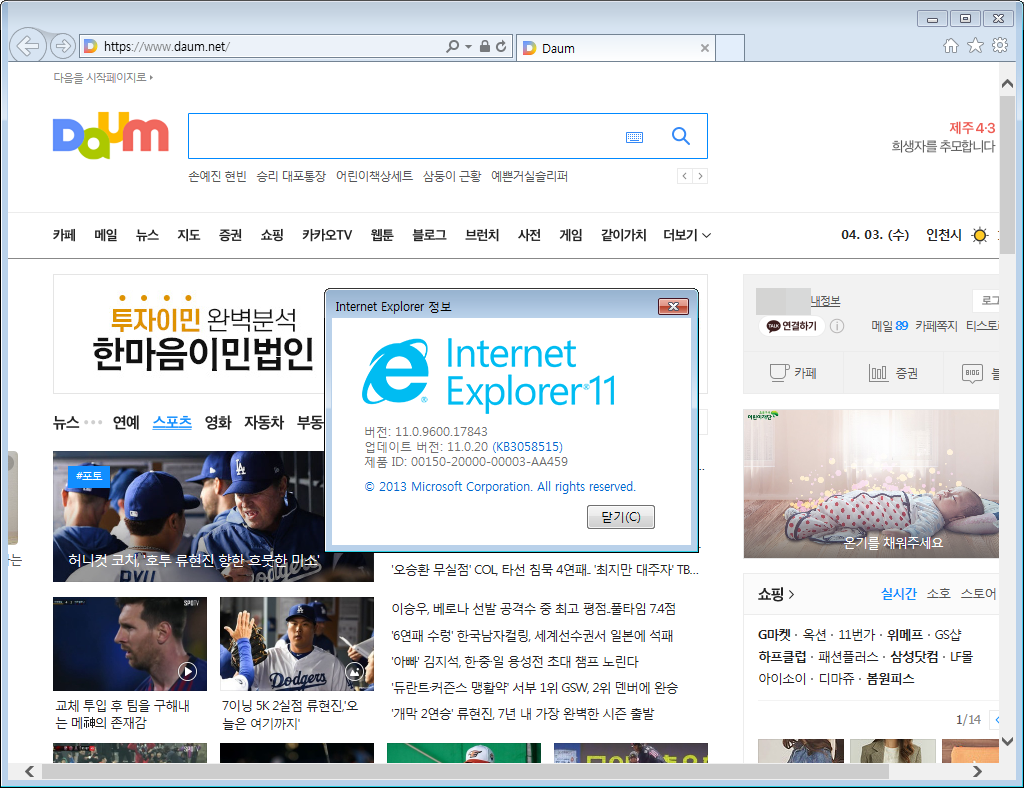This screenshot has width=1024, height=788.
Task: Open the browser Tools gear icon
Action: click(x=1000, y=45)
